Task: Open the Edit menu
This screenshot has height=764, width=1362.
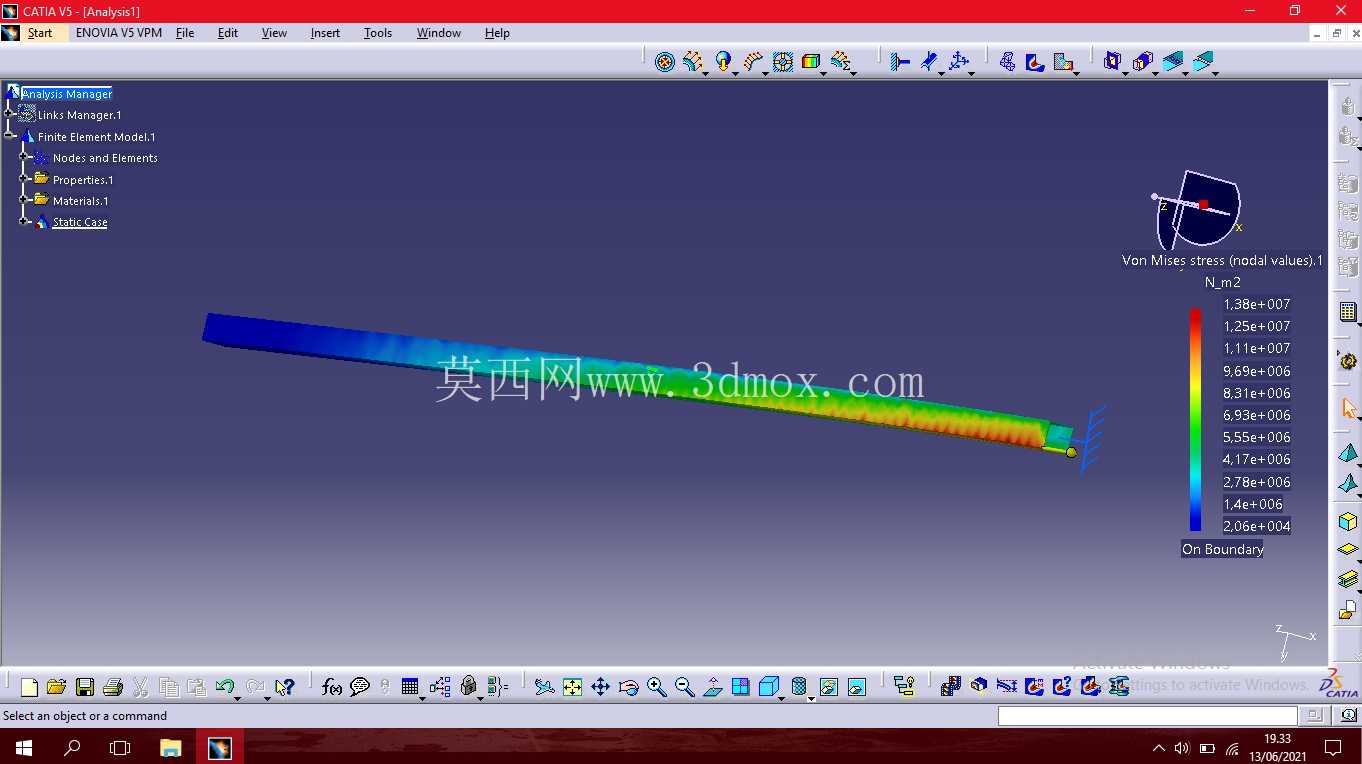Action: click(228, 33)
